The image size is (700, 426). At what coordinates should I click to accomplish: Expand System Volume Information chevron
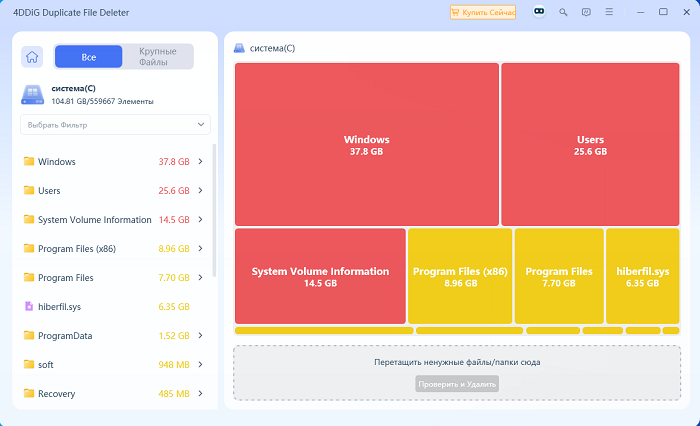coord(200,220)
